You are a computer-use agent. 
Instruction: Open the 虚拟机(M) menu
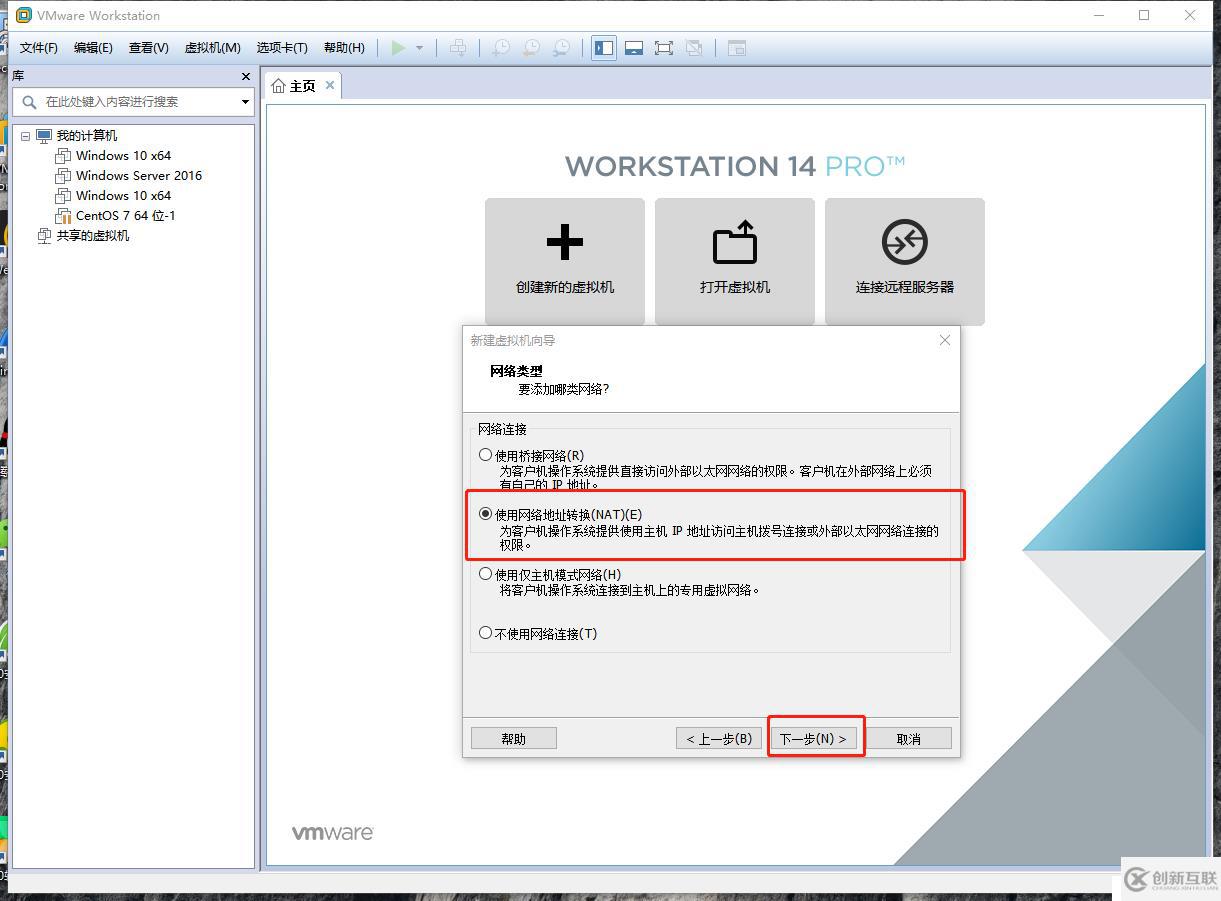213,48
